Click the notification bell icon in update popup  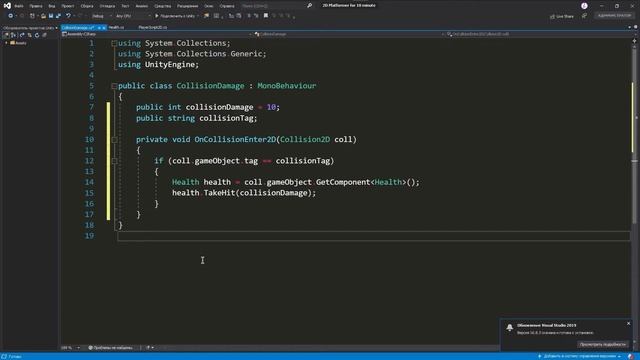pos(509,327)
